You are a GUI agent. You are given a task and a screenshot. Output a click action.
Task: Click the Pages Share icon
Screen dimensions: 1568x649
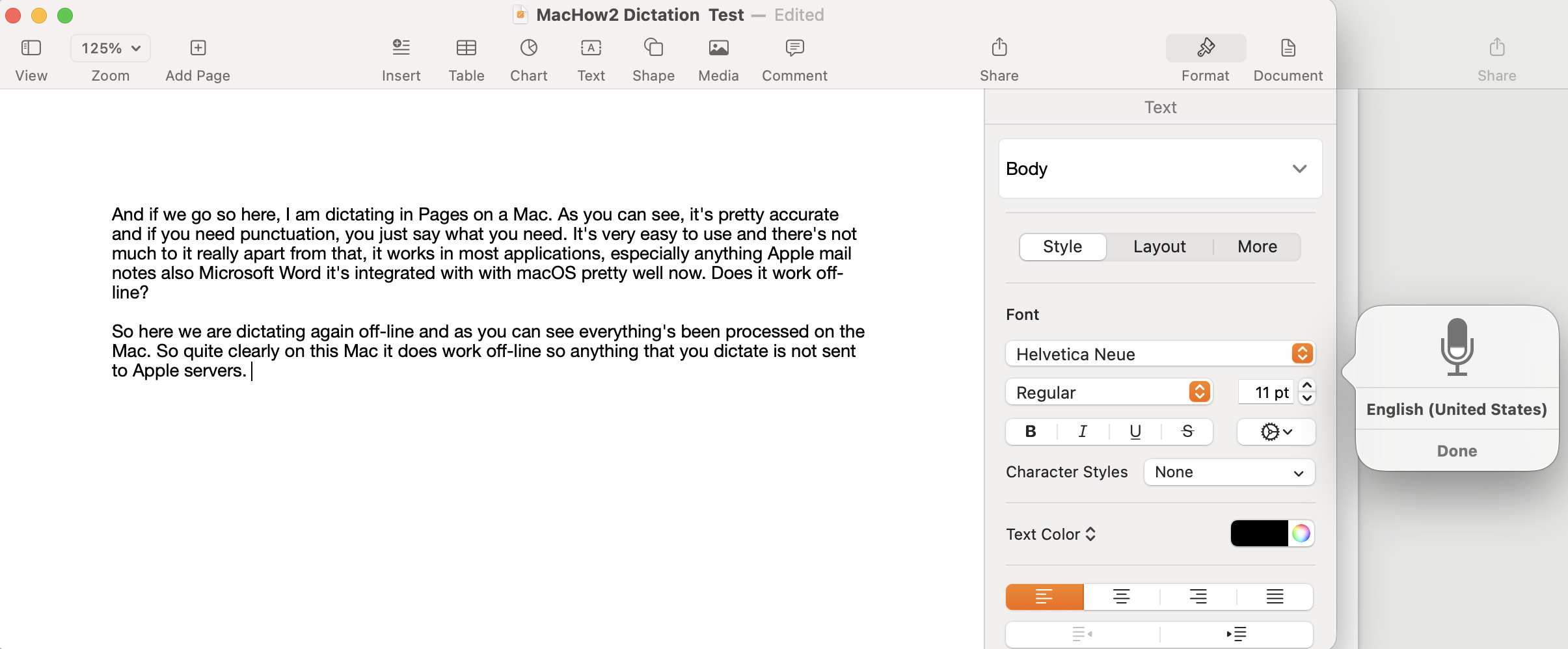[999, 47]
